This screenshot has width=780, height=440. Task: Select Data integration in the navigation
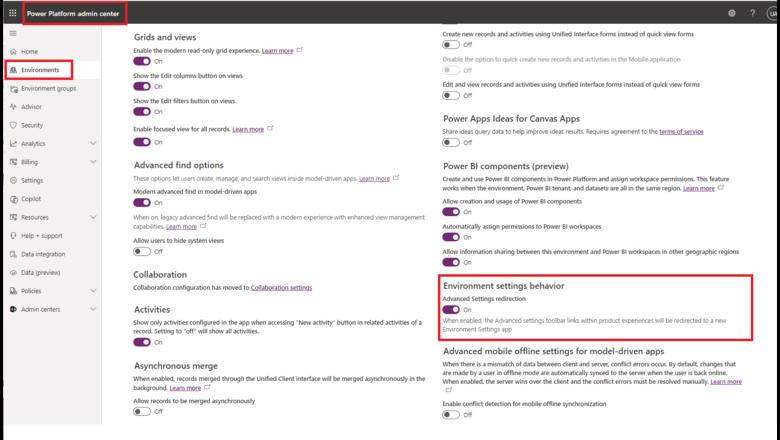[43, 254]
